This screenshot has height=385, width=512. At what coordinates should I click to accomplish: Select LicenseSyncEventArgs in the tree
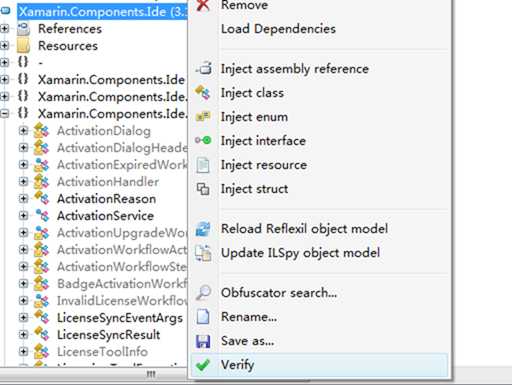pyautogui.click(x=120, y=318)
